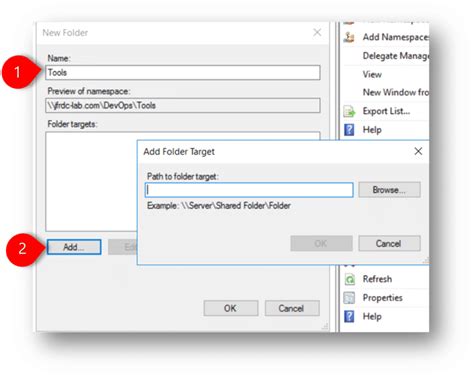The width and height of the screenshot is (474, 377).
Task: Click the Add Folder Target title text
Action: pyautogui.click(x=179, y=152)
